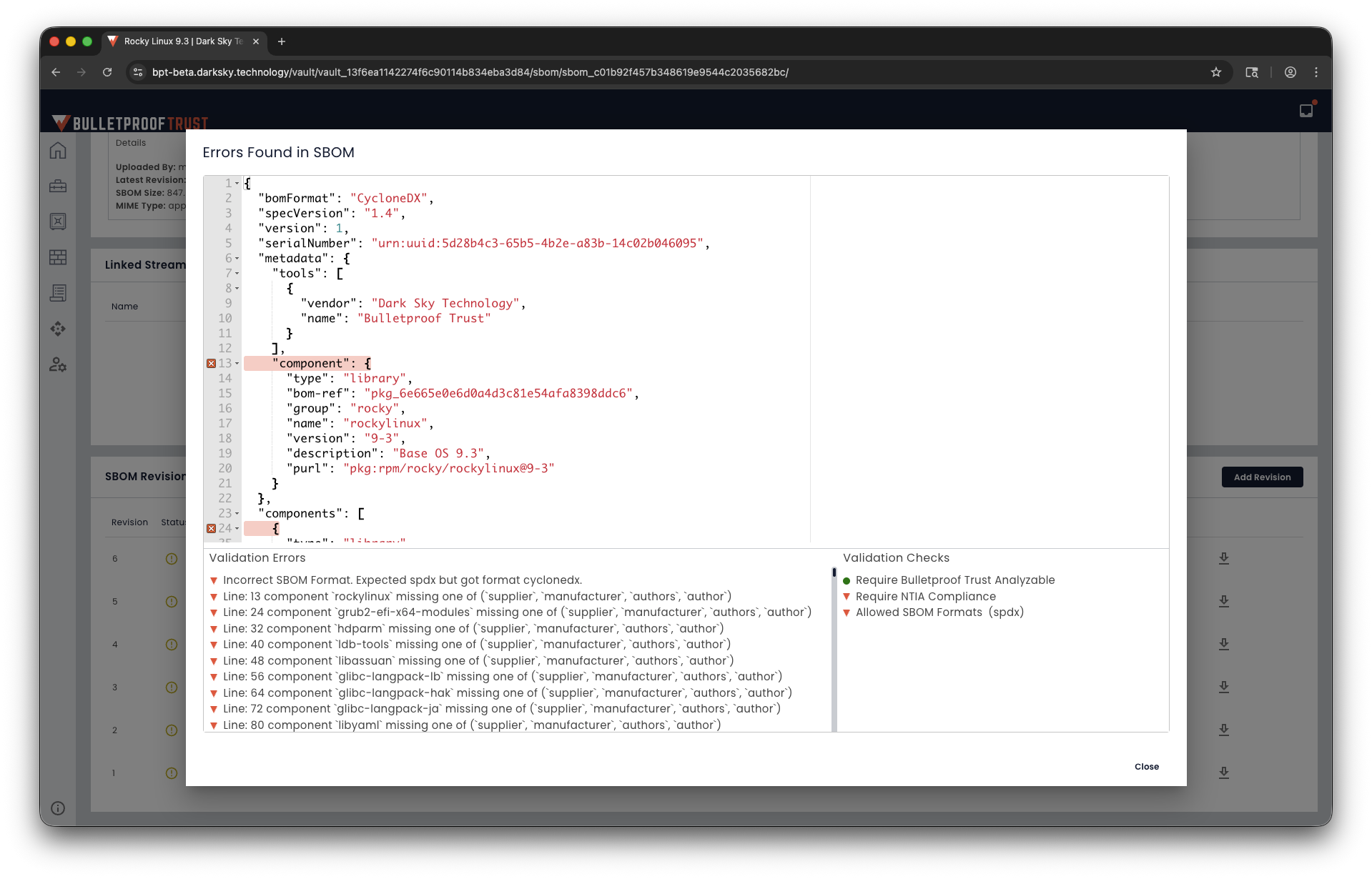The image size is (1372, 879).
Task: Download revision 6 SBOM
Action: coord(1224,558)
